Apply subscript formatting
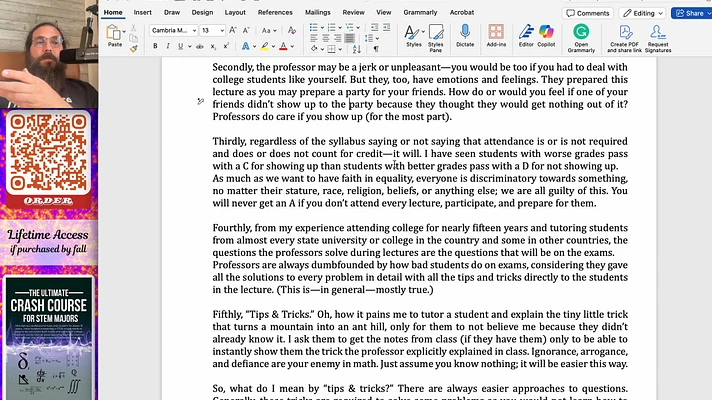712x400 pixels. tap(213, 46)
